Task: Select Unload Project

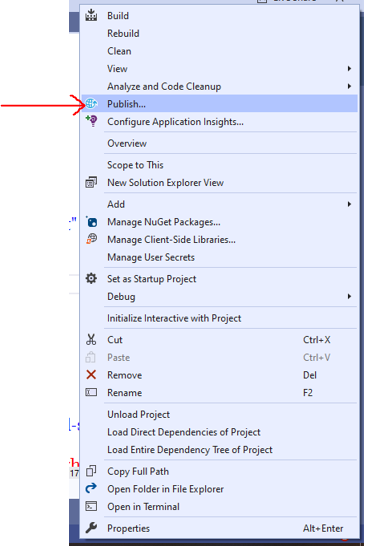Action: point(219,414)
